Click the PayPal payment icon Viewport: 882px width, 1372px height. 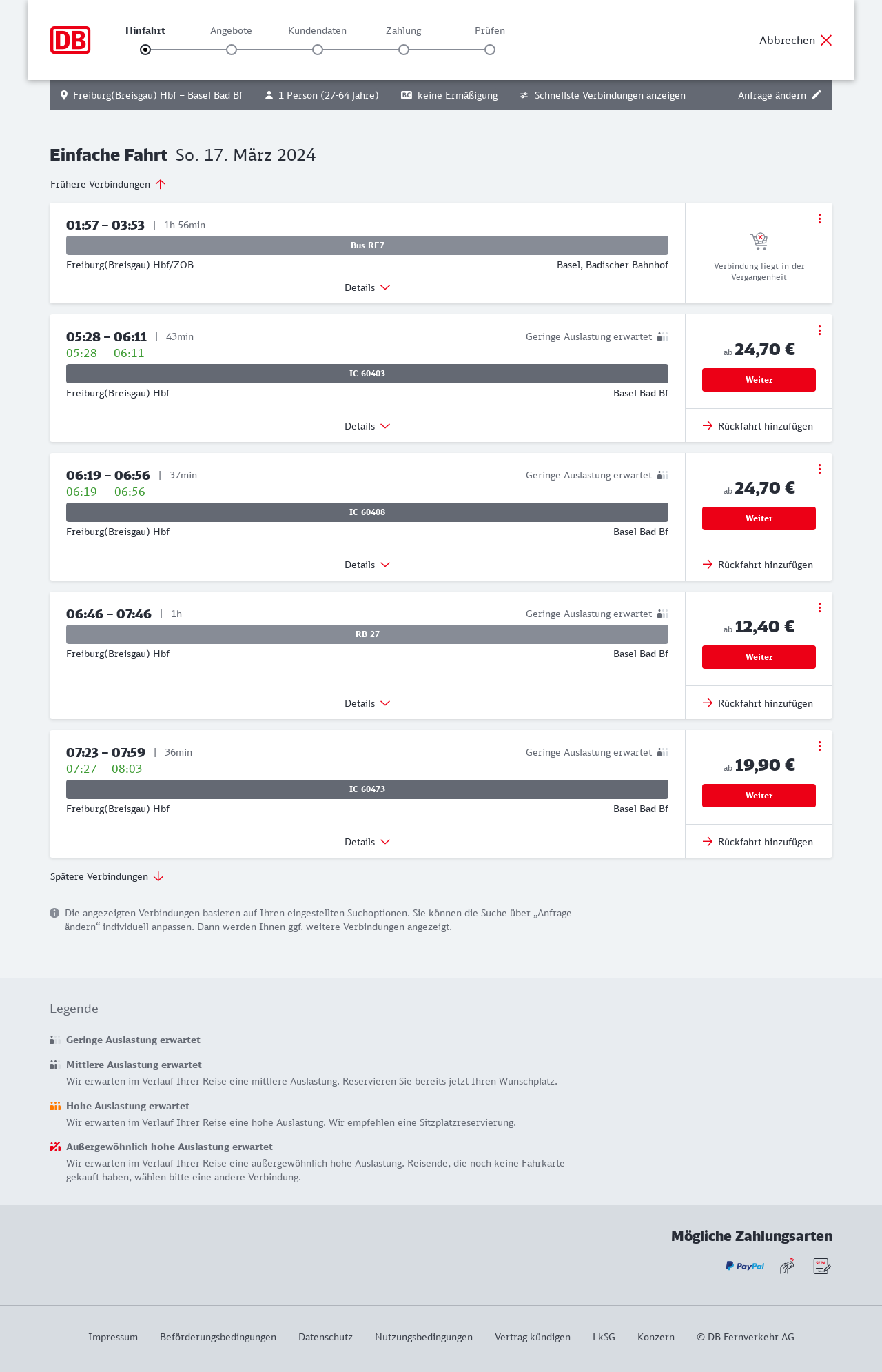tap(745, 1266)
